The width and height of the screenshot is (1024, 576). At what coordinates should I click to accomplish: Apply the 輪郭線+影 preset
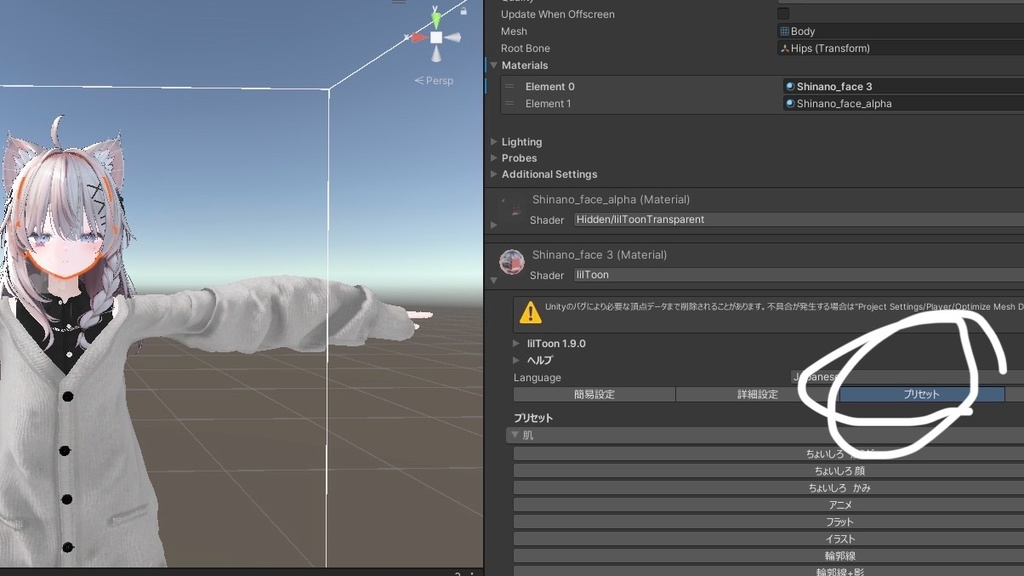tap(769, 571)
